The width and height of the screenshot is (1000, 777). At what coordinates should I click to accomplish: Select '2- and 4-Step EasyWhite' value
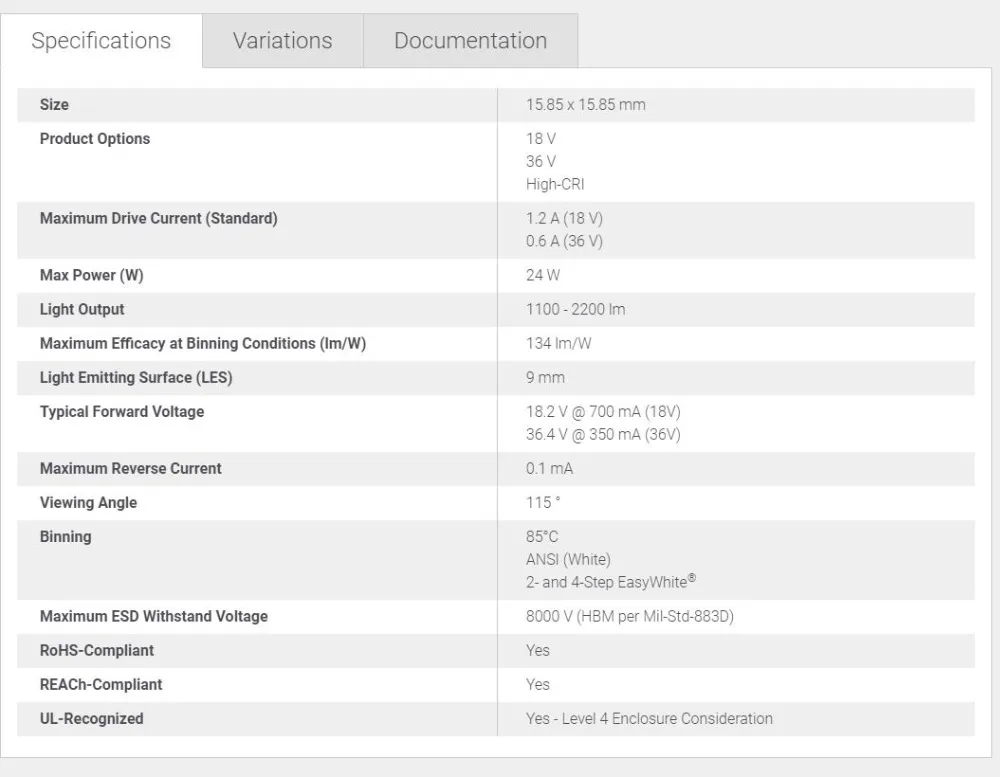pos(611,582)
